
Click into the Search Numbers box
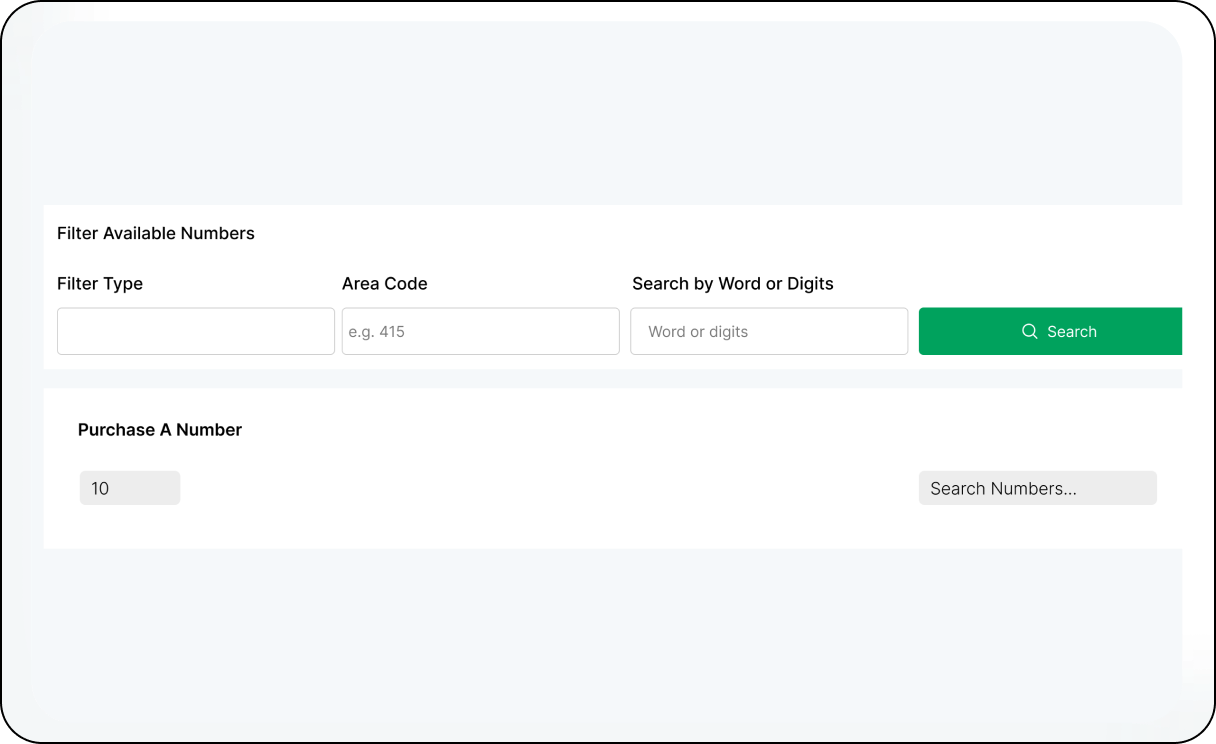(x=1037, y=488)
